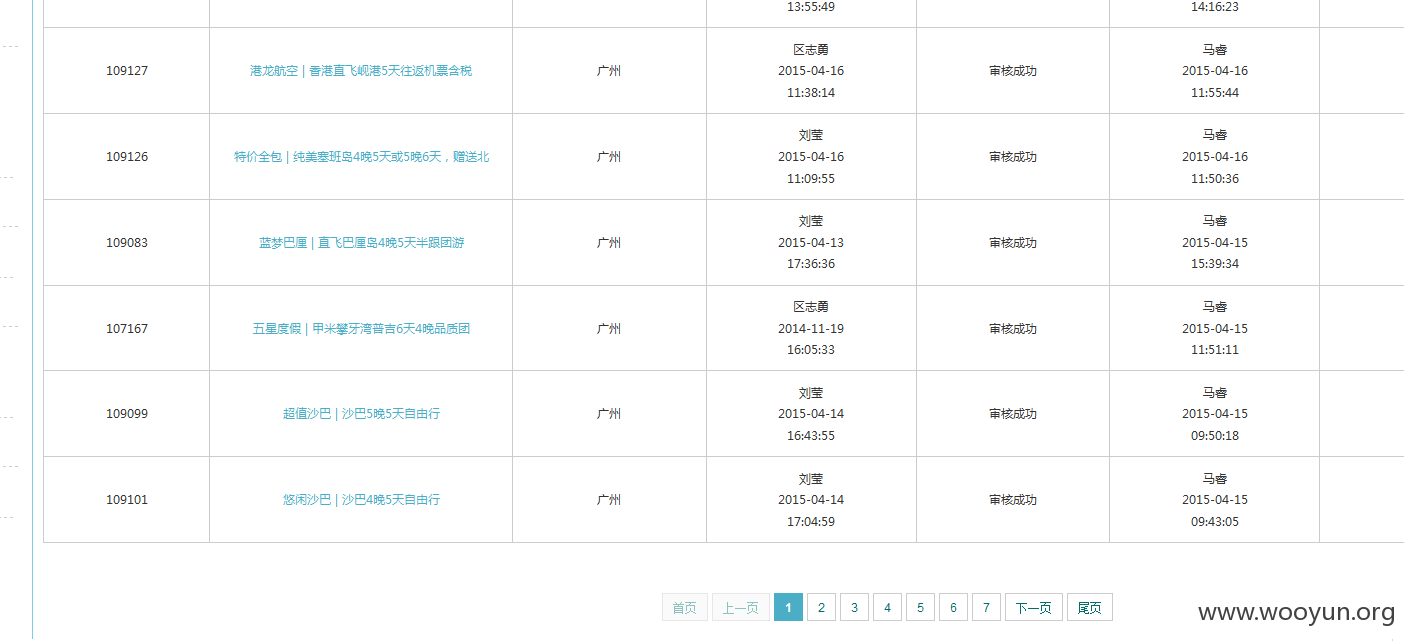1404x641 pixels.
Task: Go to pagination page 3
Action: point(854,607)
